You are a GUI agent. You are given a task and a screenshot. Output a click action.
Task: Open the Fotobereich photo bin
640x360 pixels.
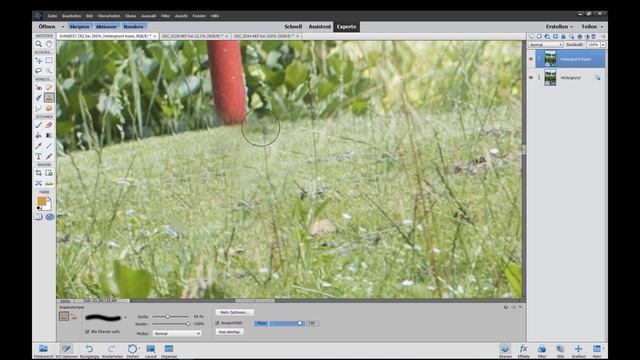pyautogui.click(x=43, y=351)
